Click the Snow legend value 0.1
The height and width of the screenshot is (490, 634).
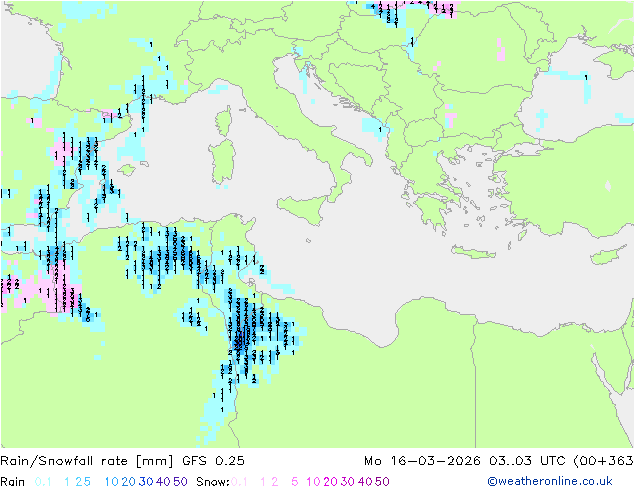click(239, 482)
